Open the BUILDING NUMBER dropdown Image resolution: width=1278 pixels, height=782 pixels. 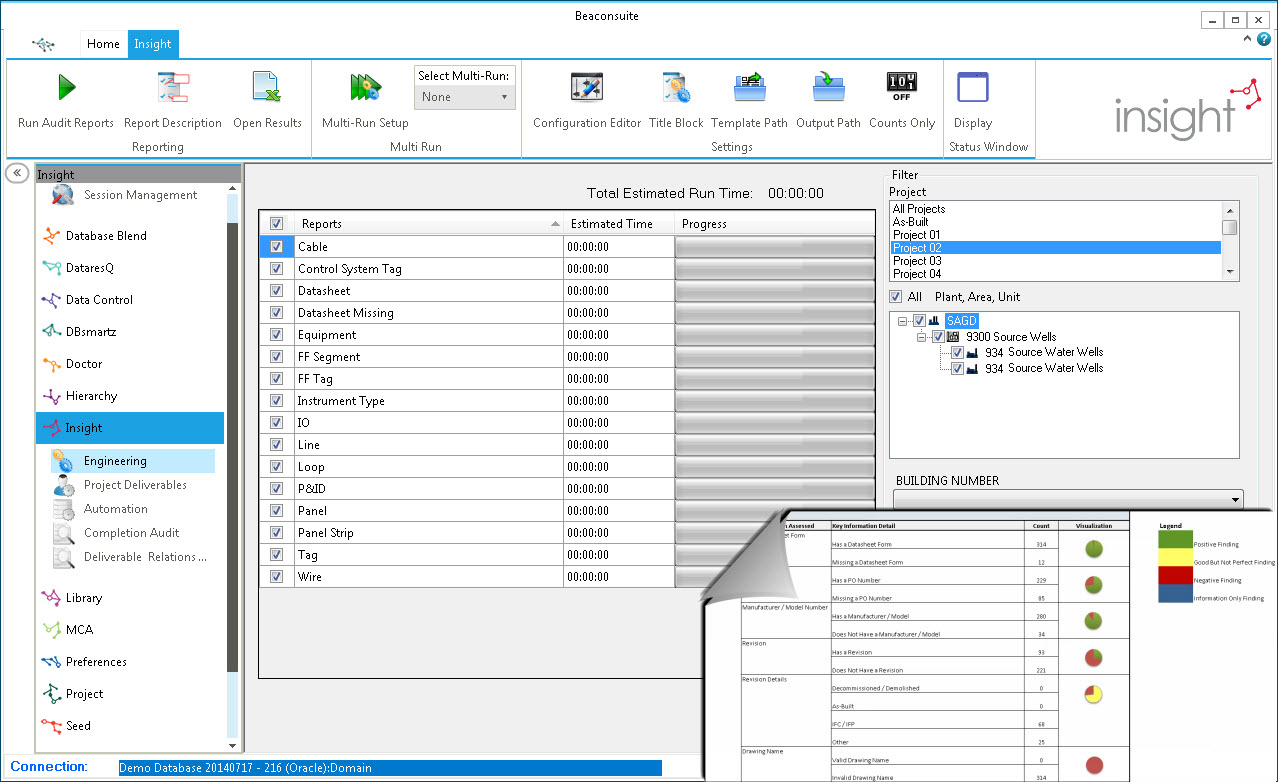tap(1068, 499)
